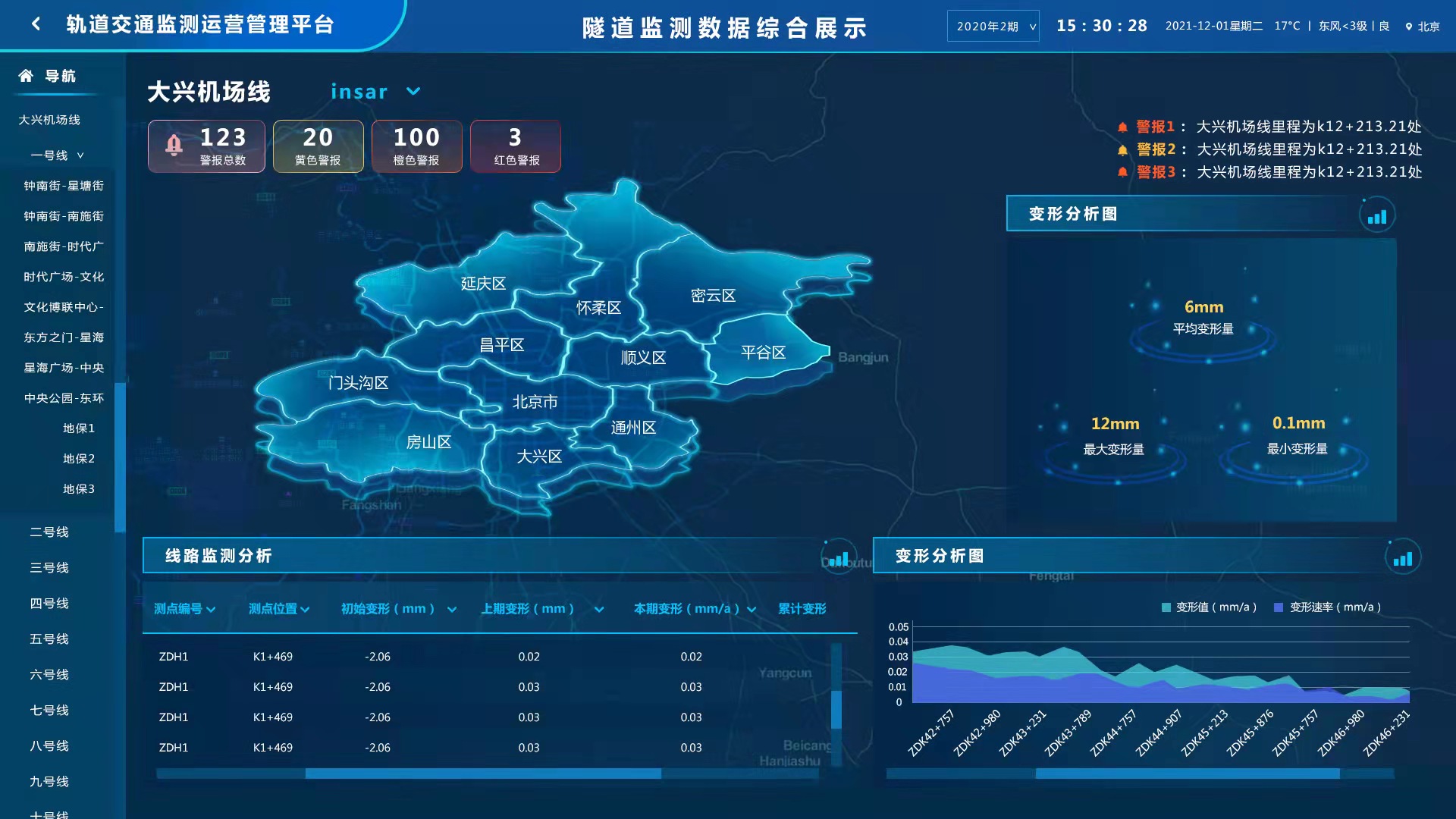Click the bar chart icon in 线路监测分析 header
This screenshot has width=1456, height=819.
point(838,559)
